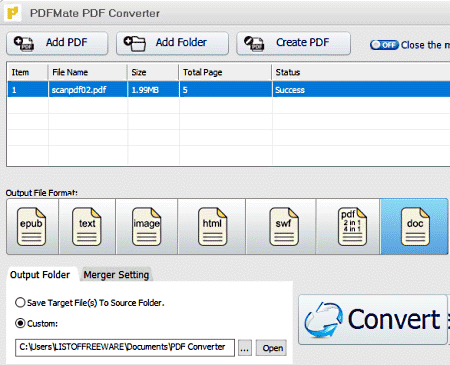Switch to the Merger Setting tab
The height and width of the screenshot is (365, 450).
coord(116,275)
